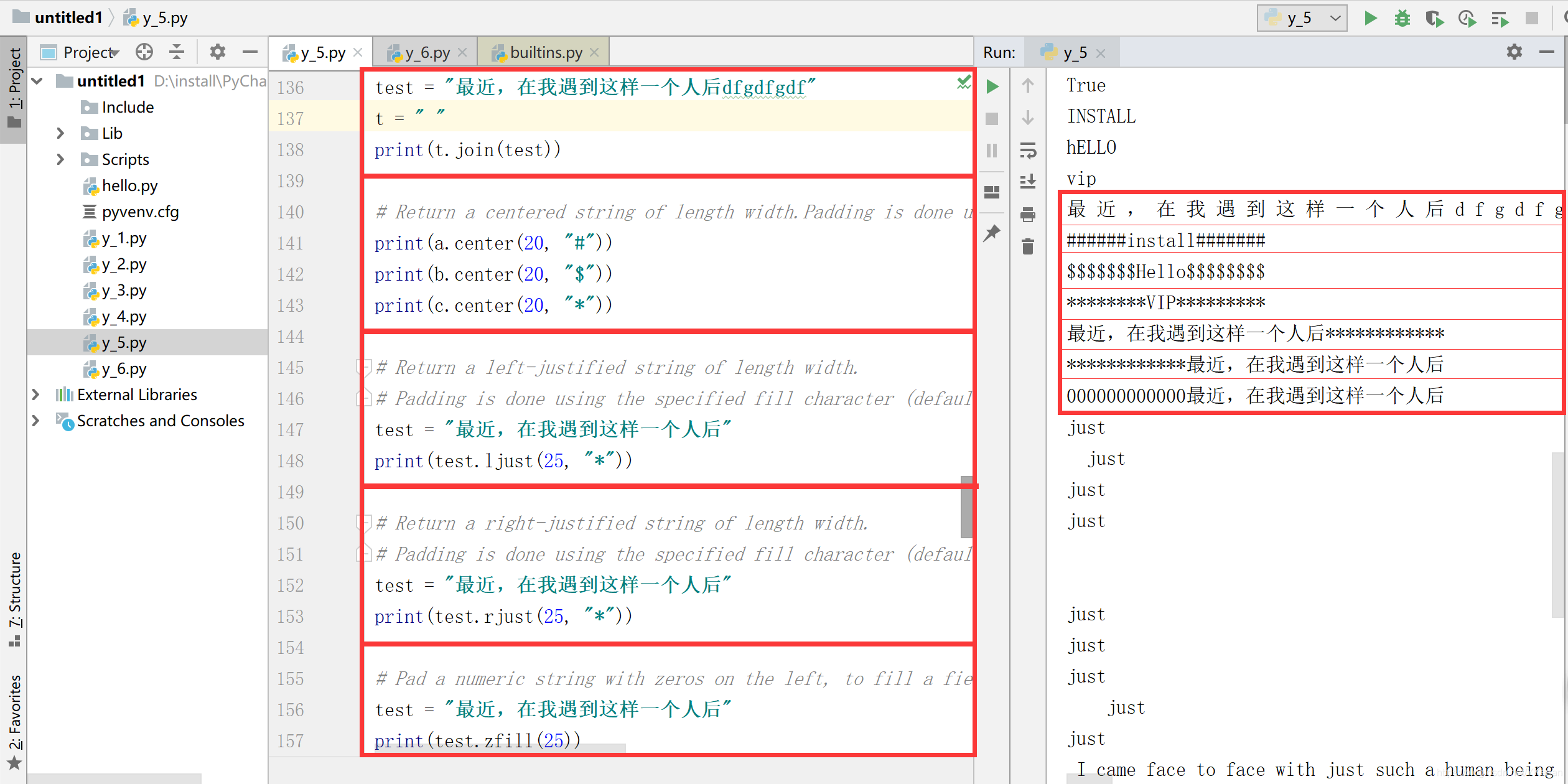Image resolution: width=1568 pixels, height=784 pixels.
Task: Expand the Lib folder in project tree
Action: pyautogui.click(x=60, y=133)
